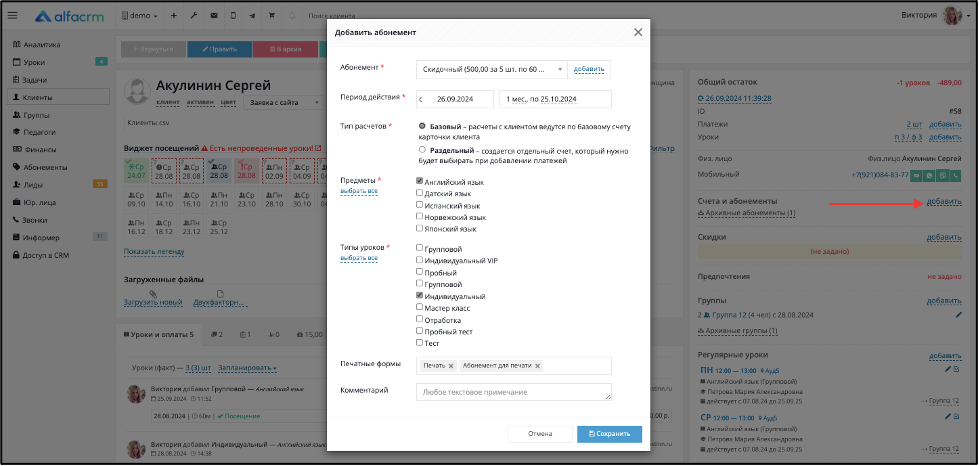979x466 pixels.
Task: Click добавить next to the Абонемент field
Action: point(589,69)
